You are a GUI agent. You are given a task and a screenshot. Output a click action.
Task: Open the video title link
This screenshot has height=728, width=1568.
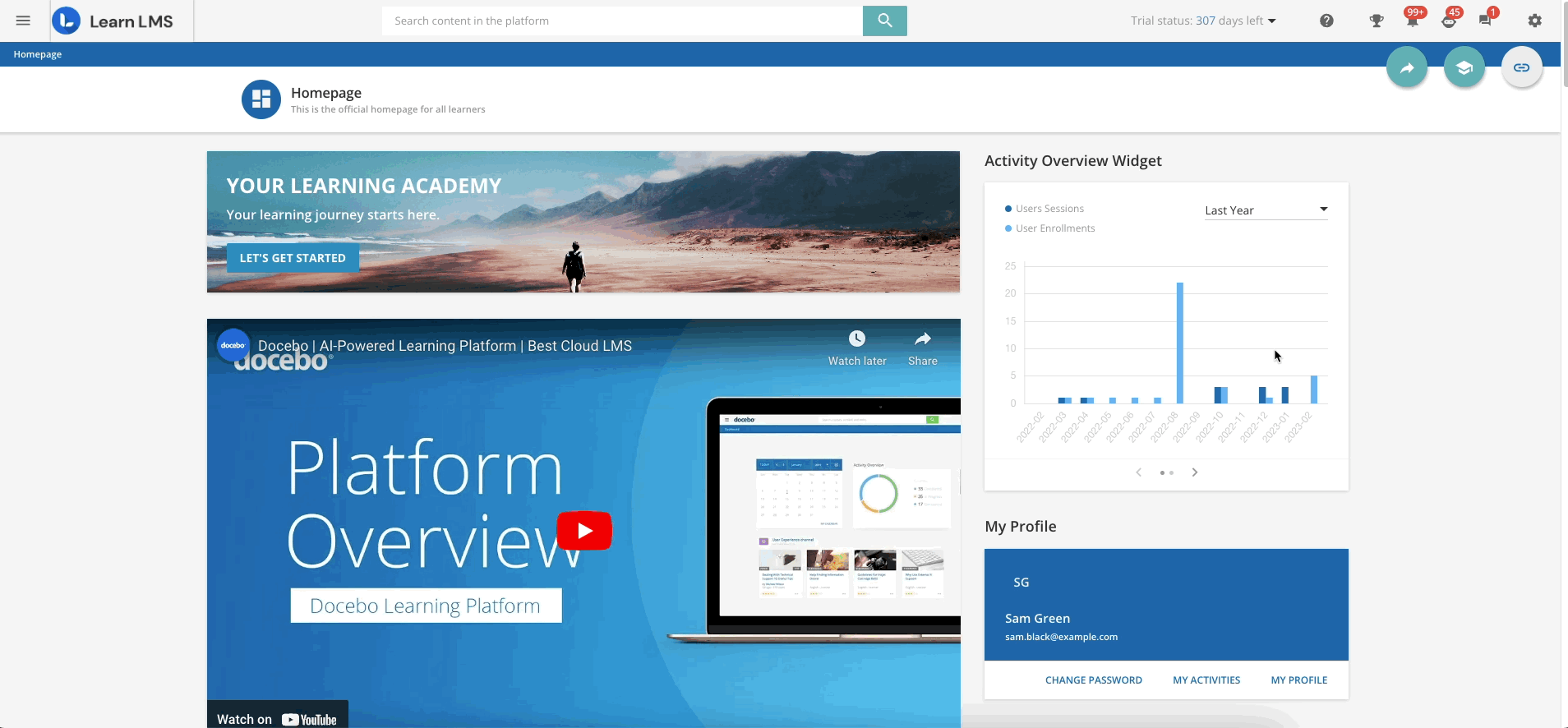coord(445,346)
